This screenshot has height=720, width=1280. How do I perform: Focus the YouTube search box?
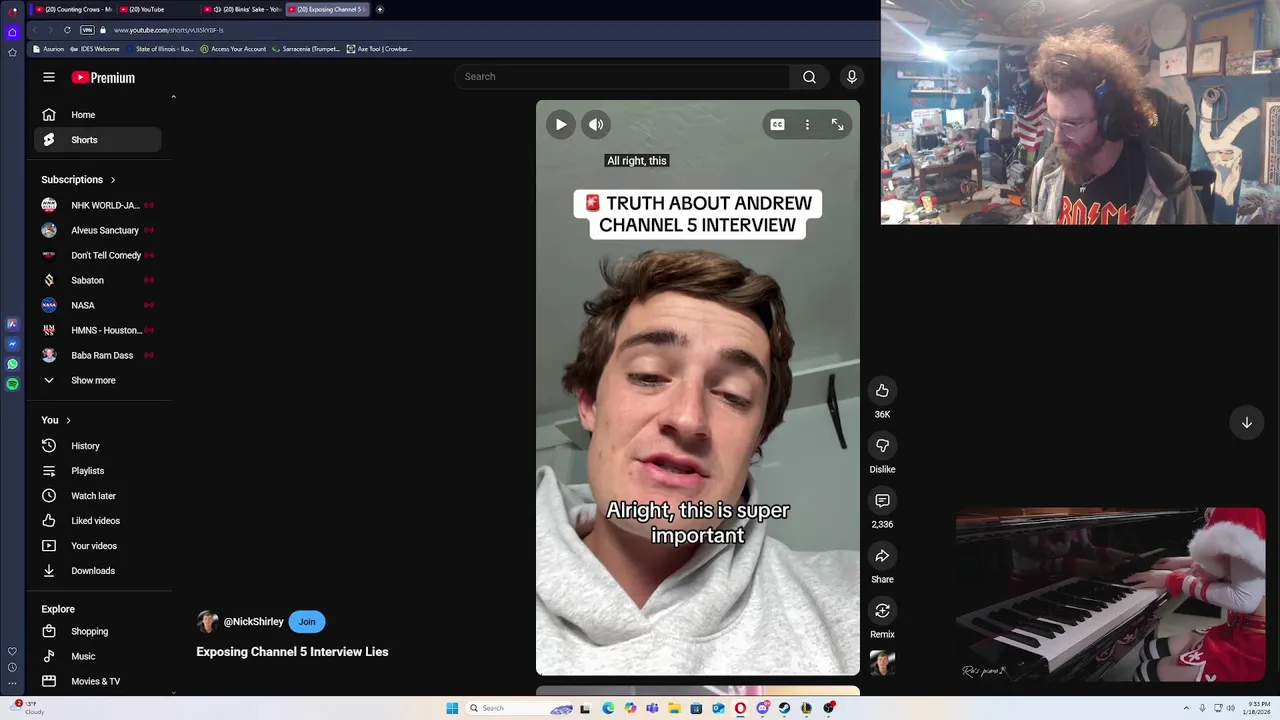pos(622,77)
